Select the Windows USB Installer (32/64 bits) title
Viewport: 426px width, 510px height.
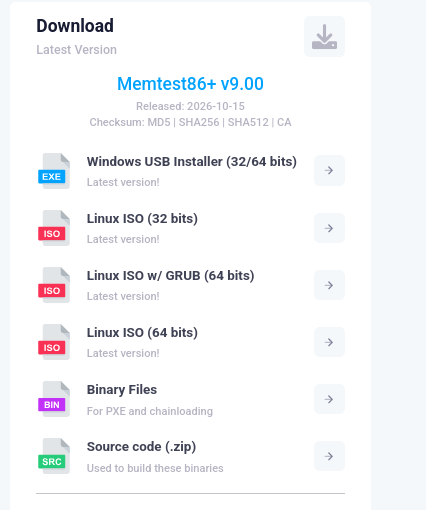pyautogui.click(x=192, y=162)
